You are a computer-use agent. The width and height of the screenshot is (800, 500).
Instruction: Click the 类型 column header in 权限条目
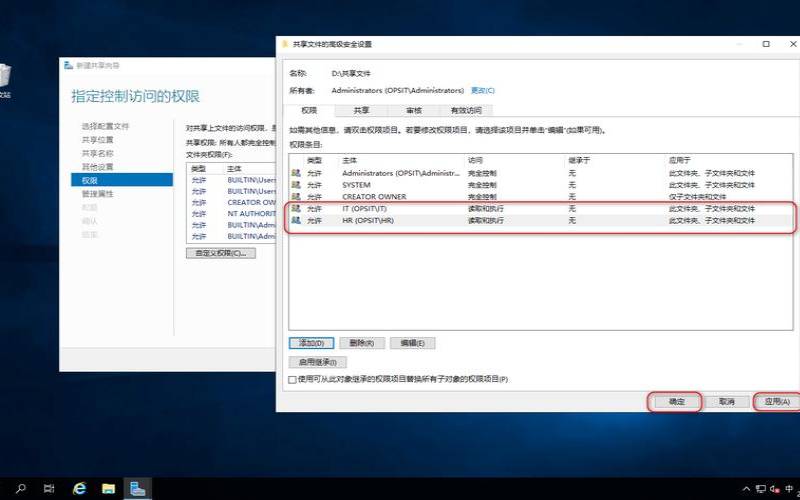click(314, 161)
